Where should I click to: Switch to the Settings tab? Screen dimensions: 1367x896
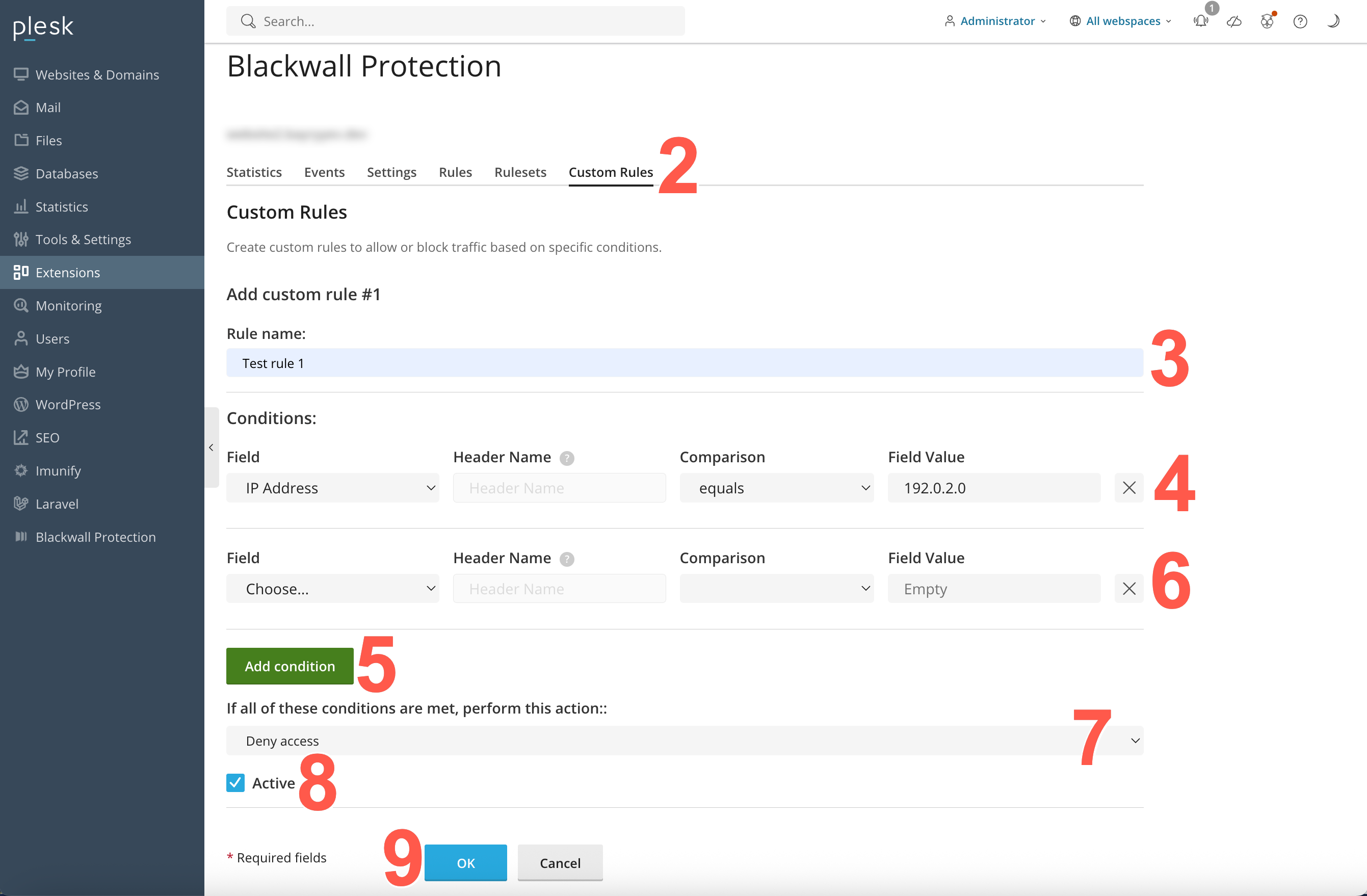(392, 172)
